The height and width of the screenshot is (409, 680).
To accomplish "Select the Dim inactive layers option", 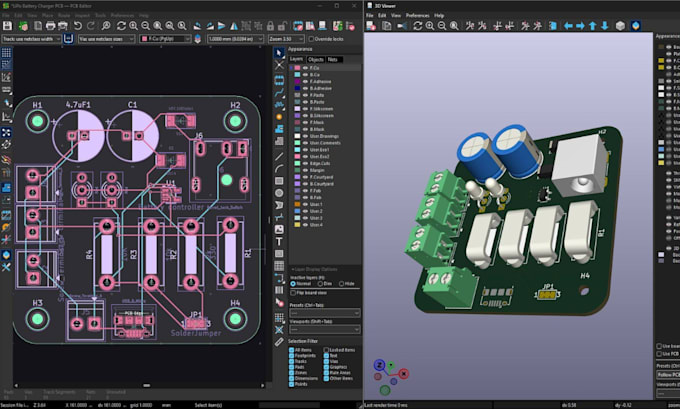I will (x=320, y=284).
